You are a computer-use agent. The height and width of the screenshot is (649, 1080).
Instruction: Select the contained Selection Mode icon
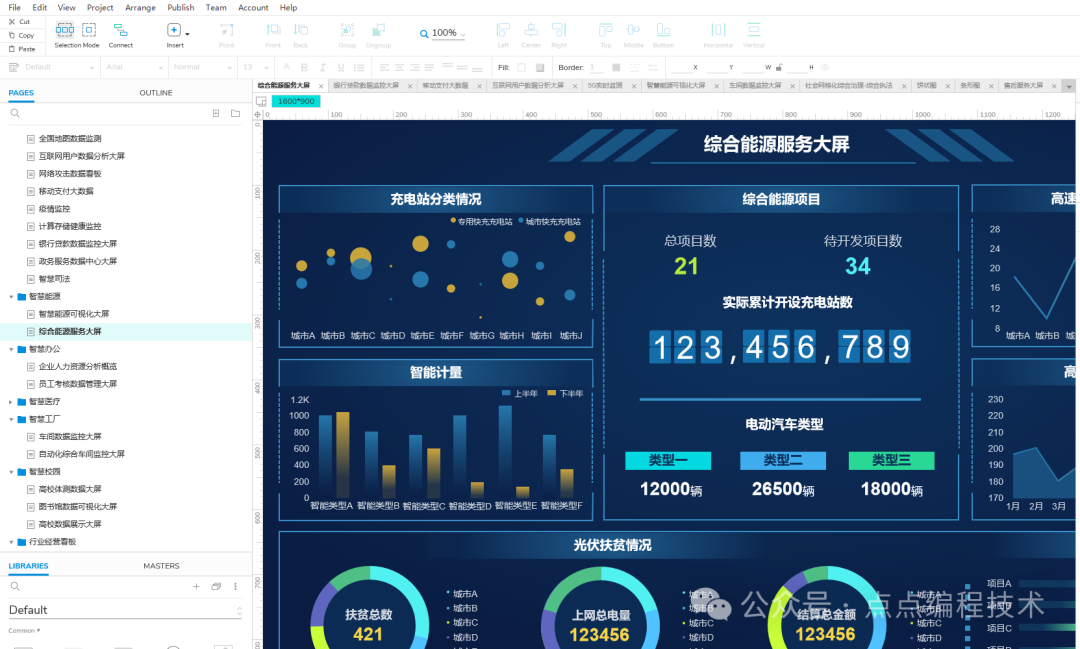[x=89, y=30]
